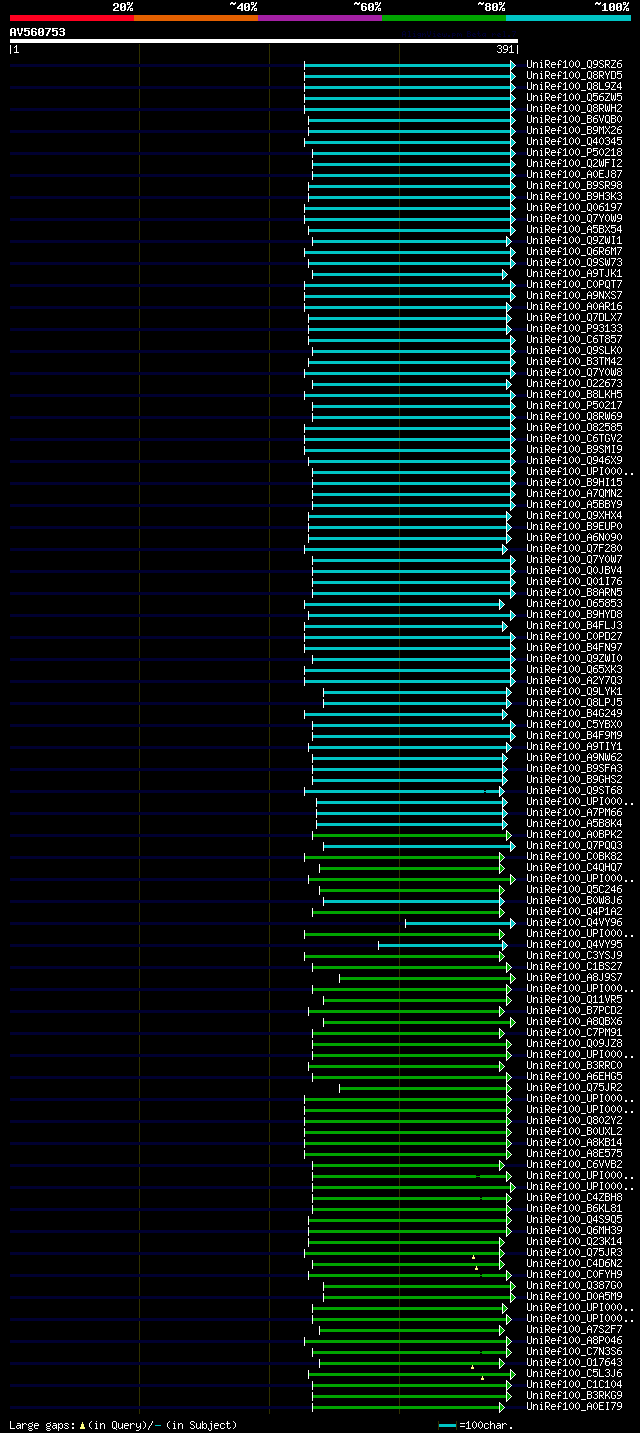Open hit UniRef100_Q9ST68

point(575,790)
